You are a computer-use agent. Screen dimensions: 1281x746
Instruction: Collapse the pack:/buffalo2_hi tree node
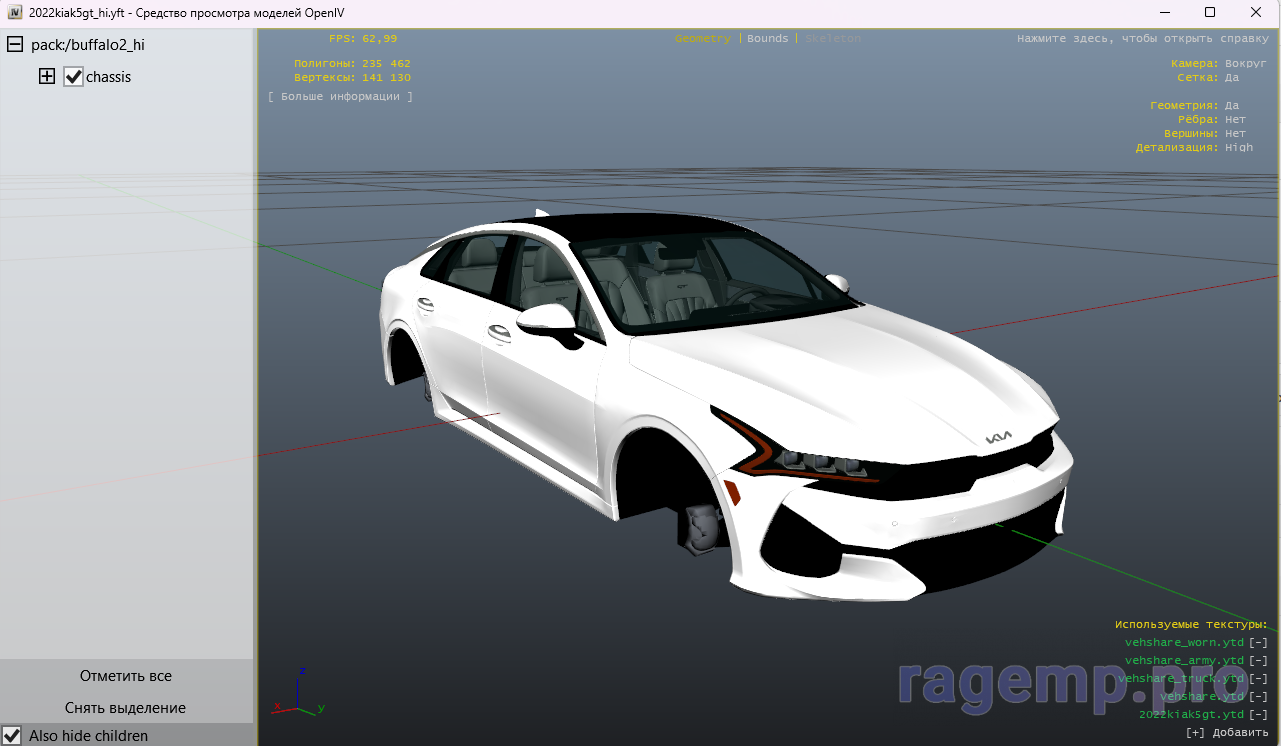(15, 45)
